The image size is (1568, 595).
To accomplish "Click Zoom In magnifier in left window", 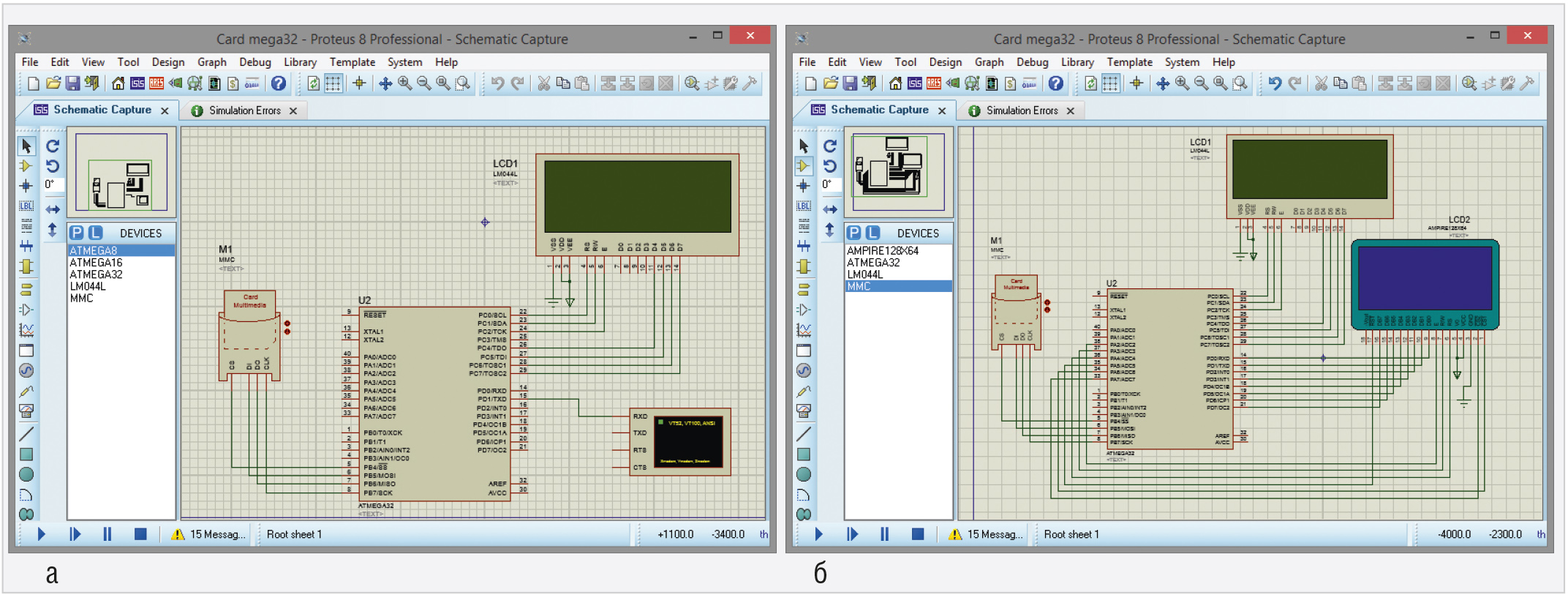I will click(404, 83).
